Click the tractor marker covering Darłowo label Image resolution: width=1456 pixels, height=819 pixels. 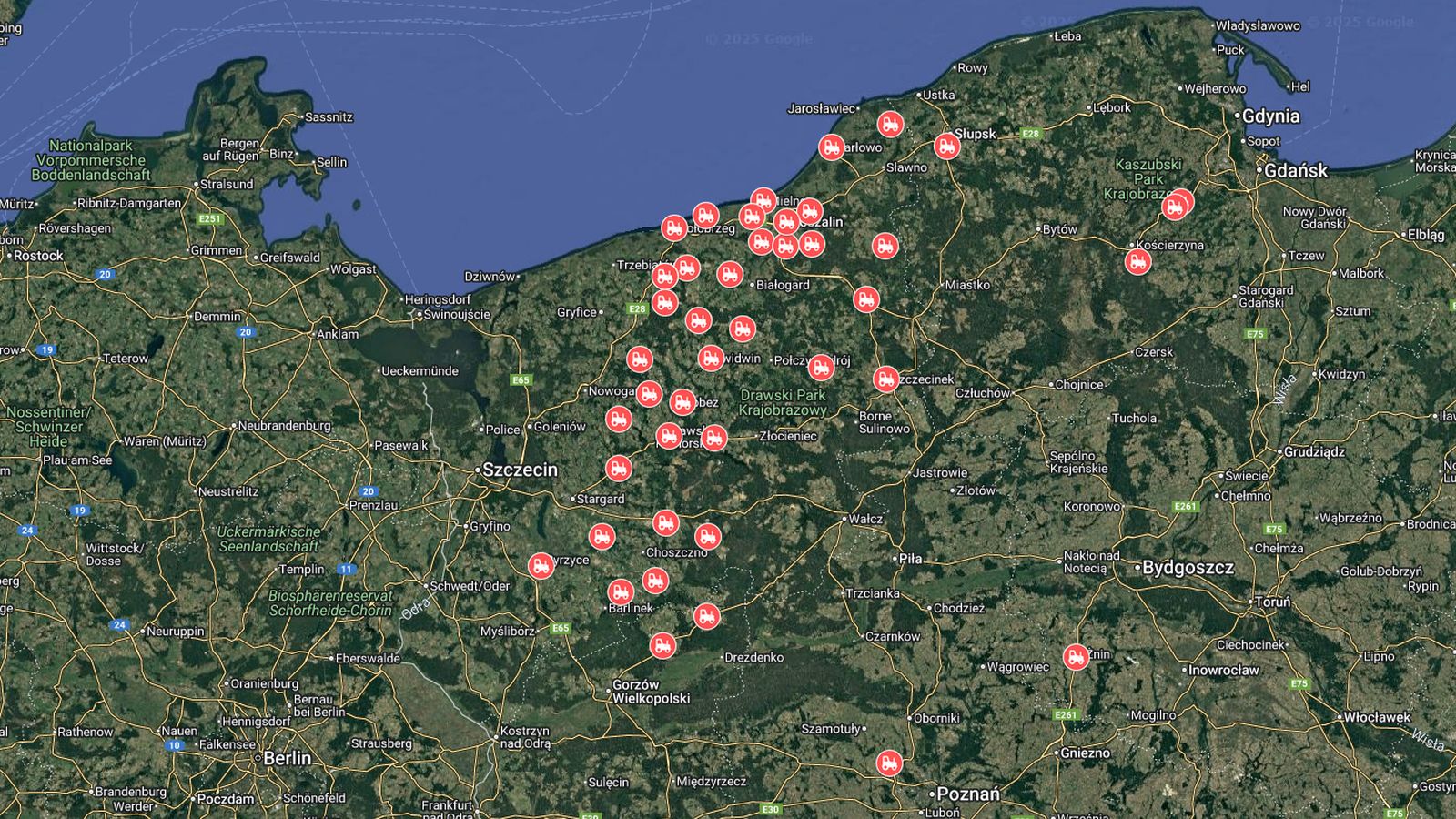[x=831, y=147]
